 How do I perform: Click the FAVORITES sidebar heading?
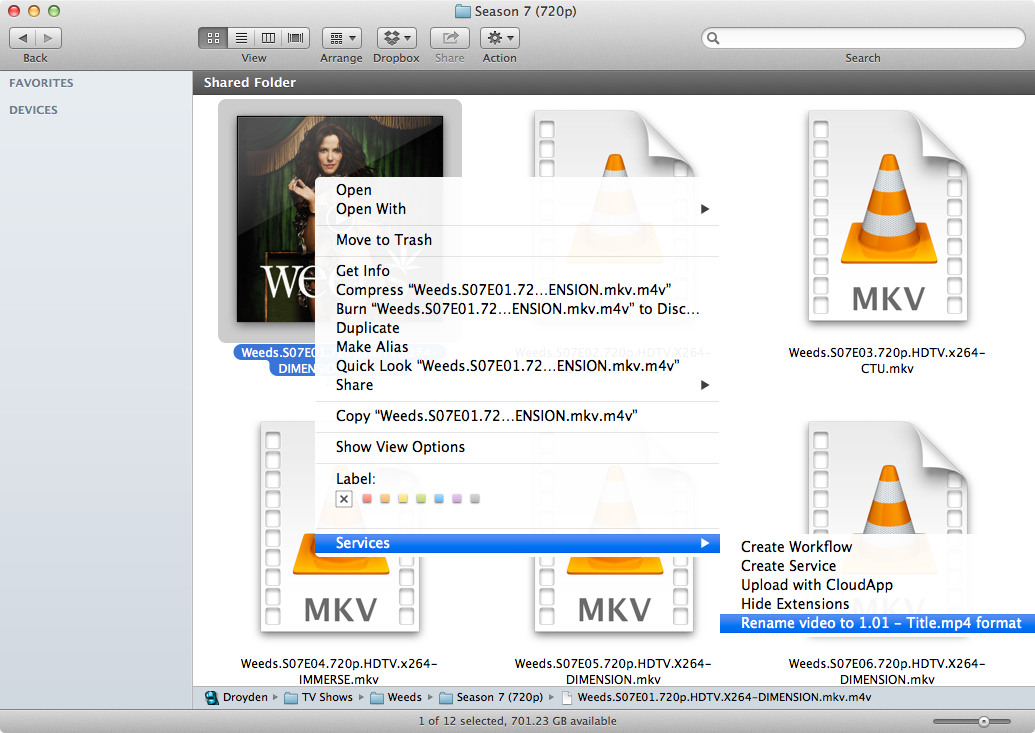point(41,83)
